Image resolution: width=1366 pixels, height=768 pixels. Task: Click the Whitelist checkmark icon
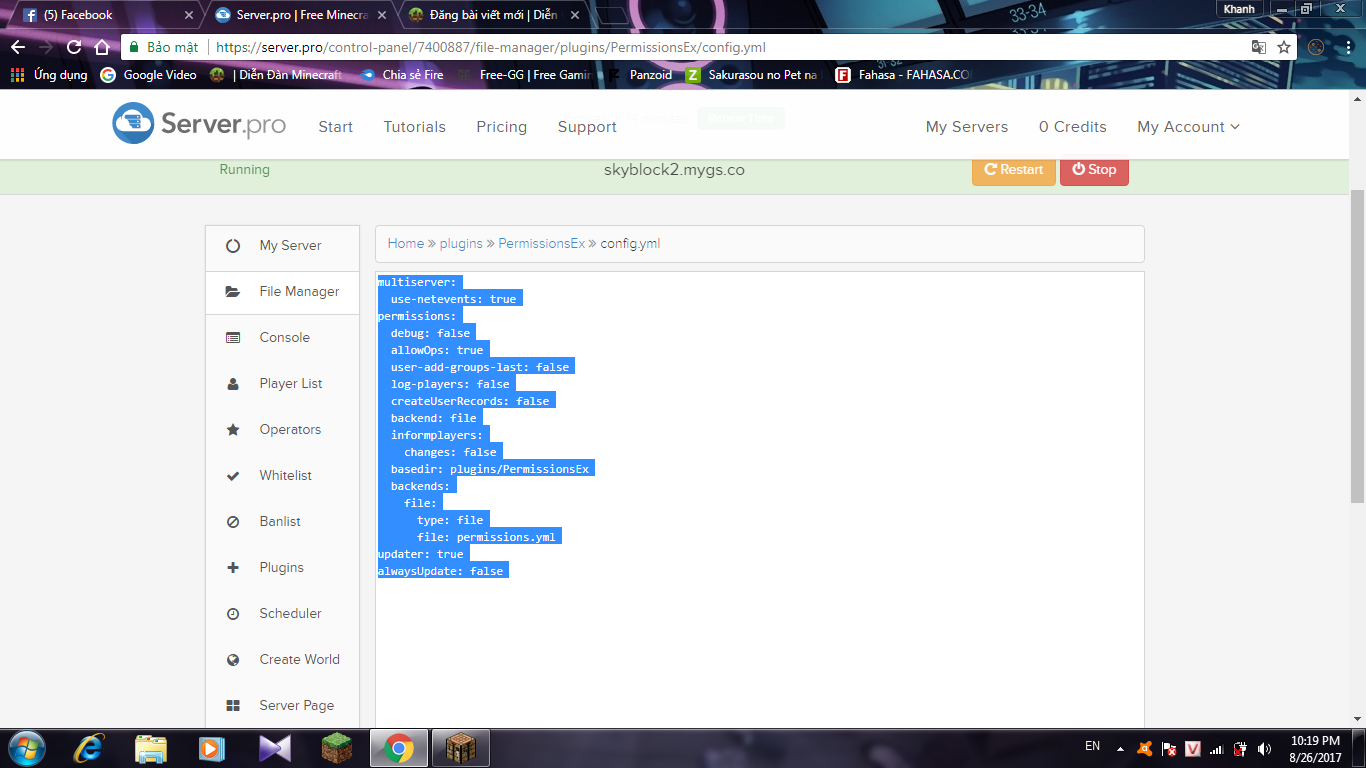point(233,476)
